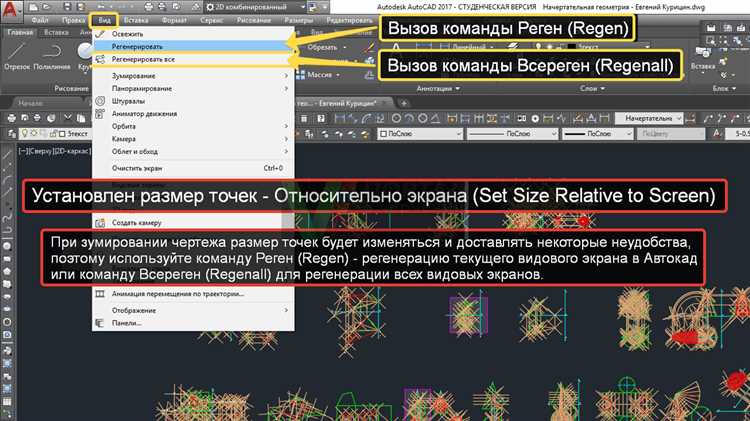
Task: Toggle the layer on/off lightbulb icon
Action: pyautogui.click(x=25, y=133)
